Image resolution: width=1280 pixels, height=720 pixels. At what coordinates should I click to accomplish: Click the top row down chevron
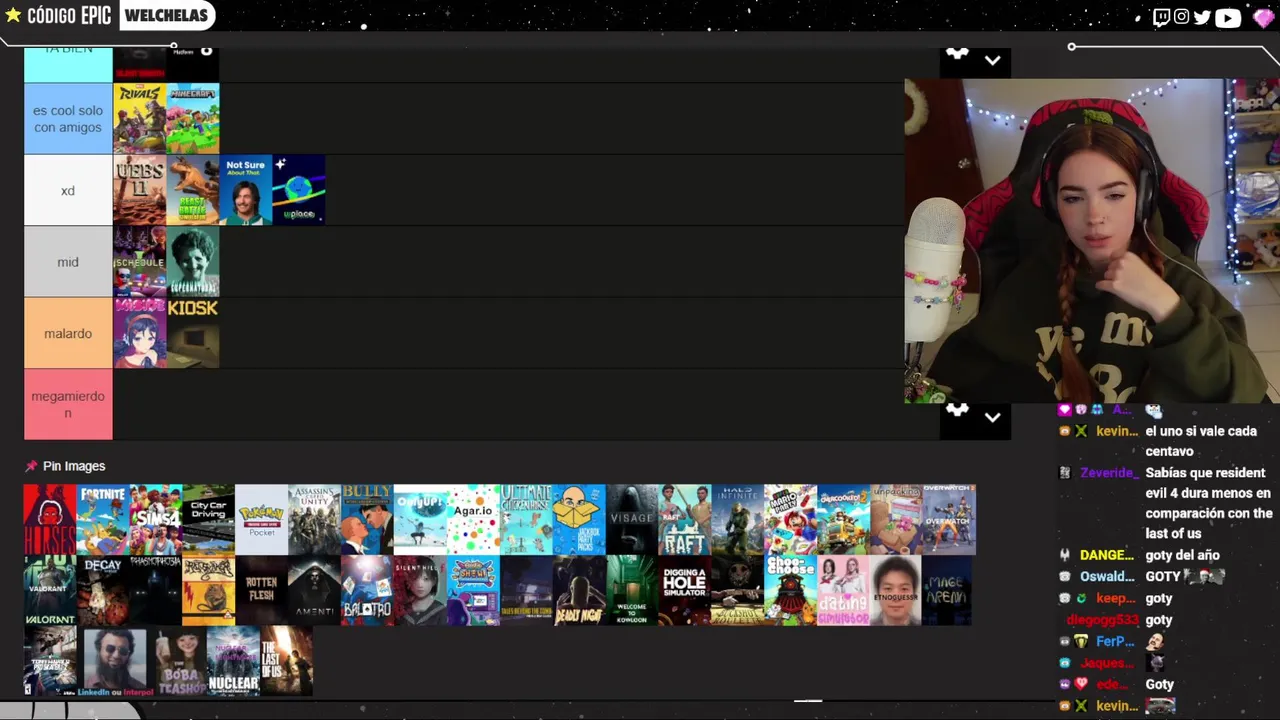(992, 60)
